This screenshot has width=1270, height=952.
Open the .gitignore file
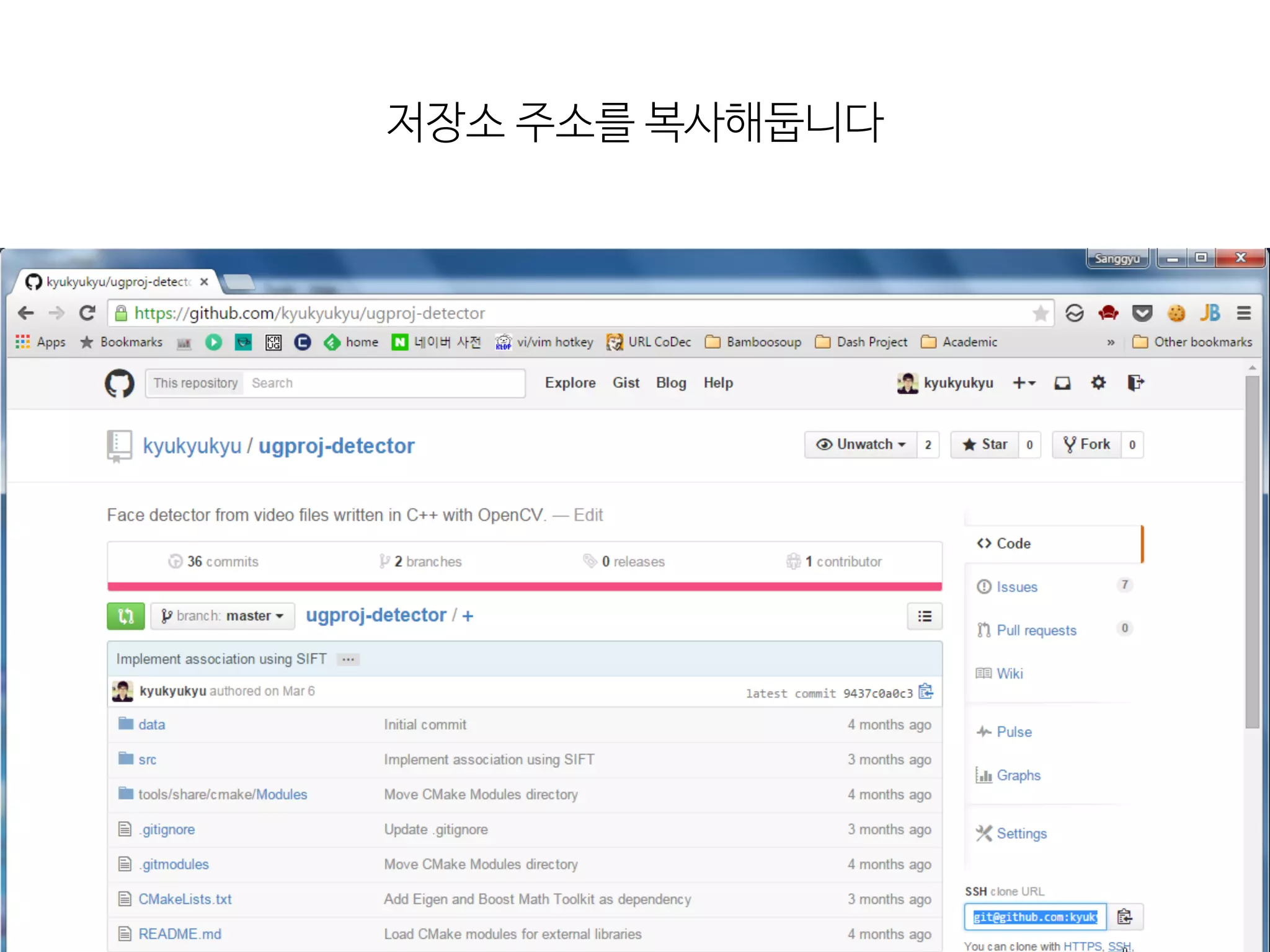pyautogui.click(x=167, y=829)
